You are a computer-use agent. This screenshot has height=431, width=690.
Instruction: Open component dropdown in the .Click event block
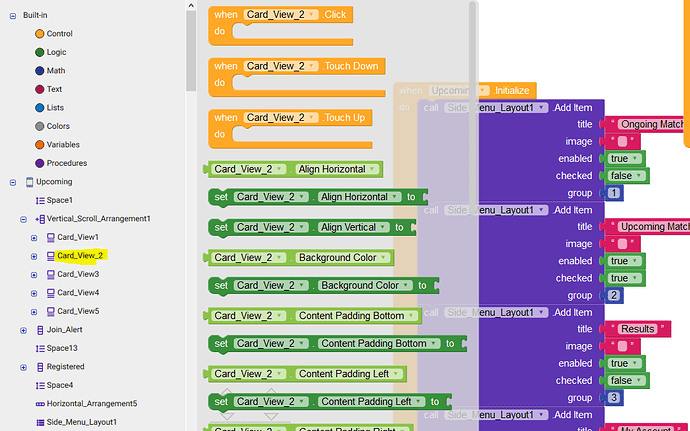pos(313,15)
